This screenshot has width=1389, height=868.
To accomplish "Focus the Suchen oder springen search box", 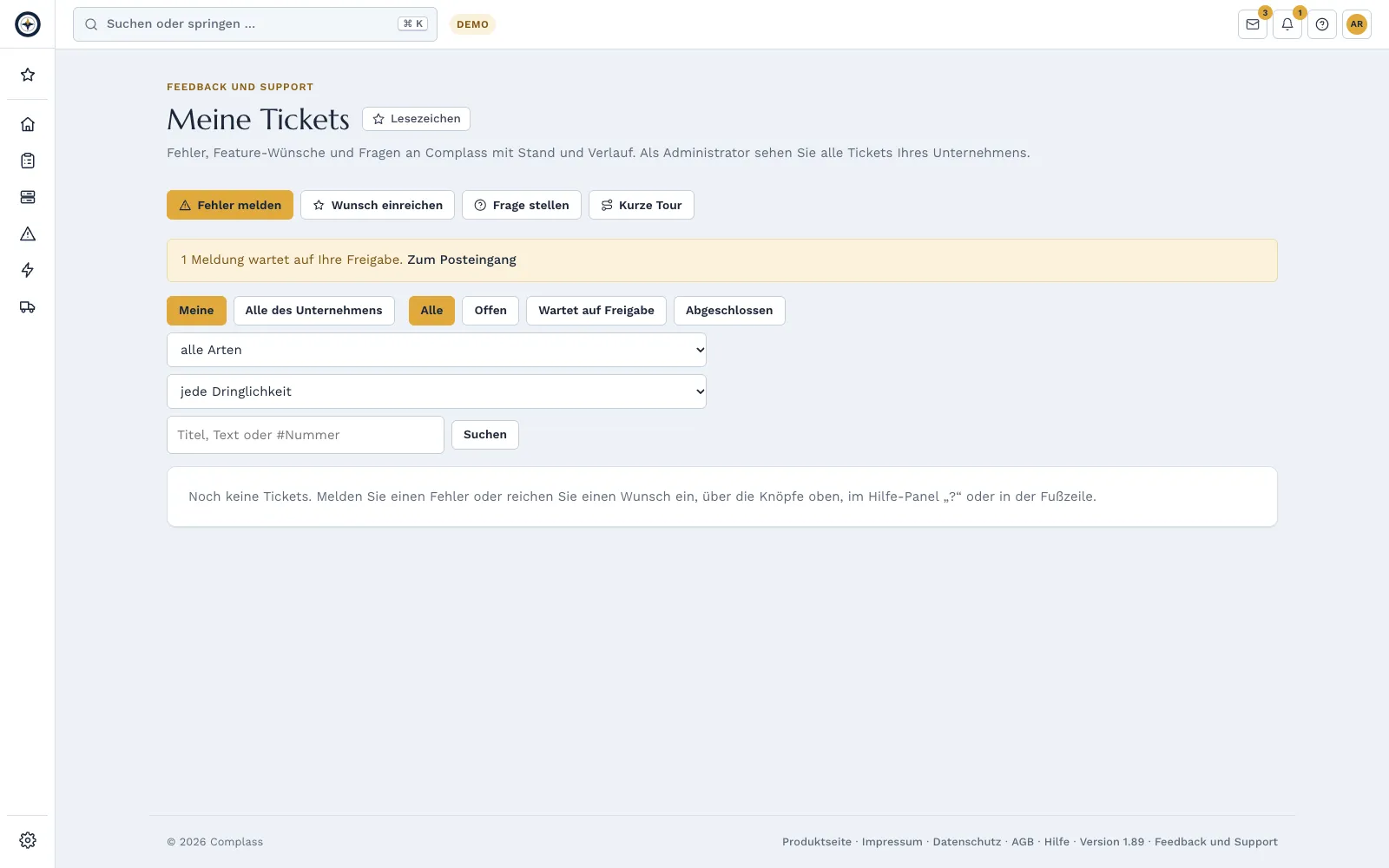I will 255,24.
